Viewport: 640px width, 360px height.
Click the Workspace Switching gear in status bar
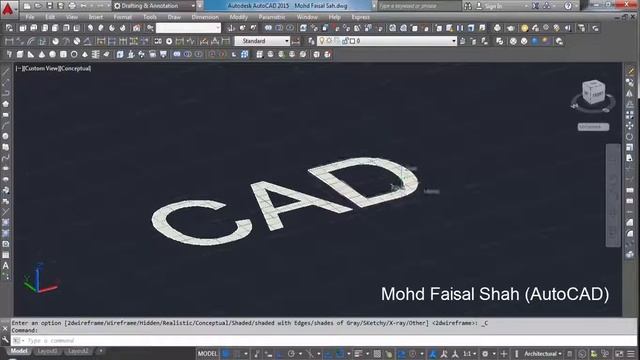(x=485, y=354)
